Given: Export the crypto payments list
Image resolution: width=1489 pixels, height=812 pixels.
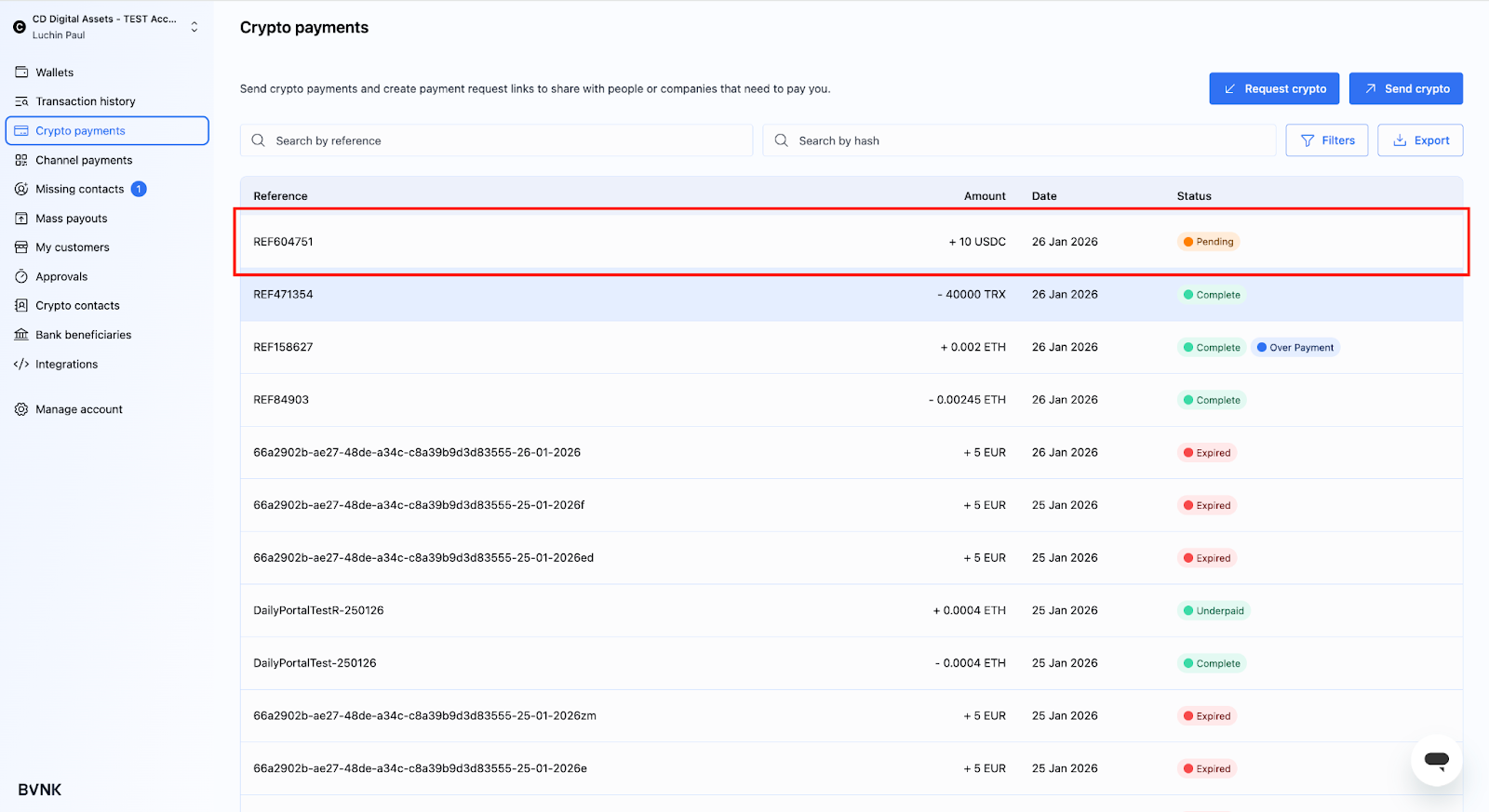Looking at the screenshot, I should [x=1419, y=140].
